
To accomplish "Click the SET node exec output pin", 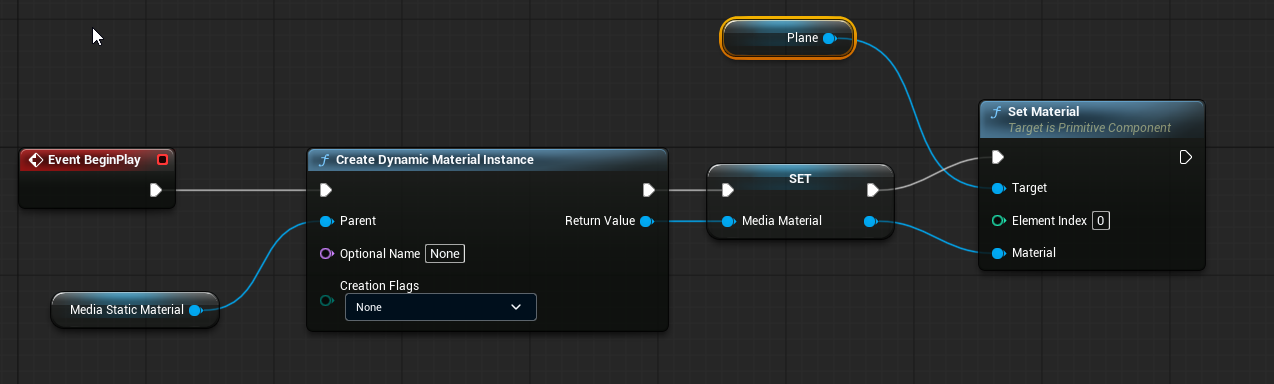I will [x=873, y=189].
